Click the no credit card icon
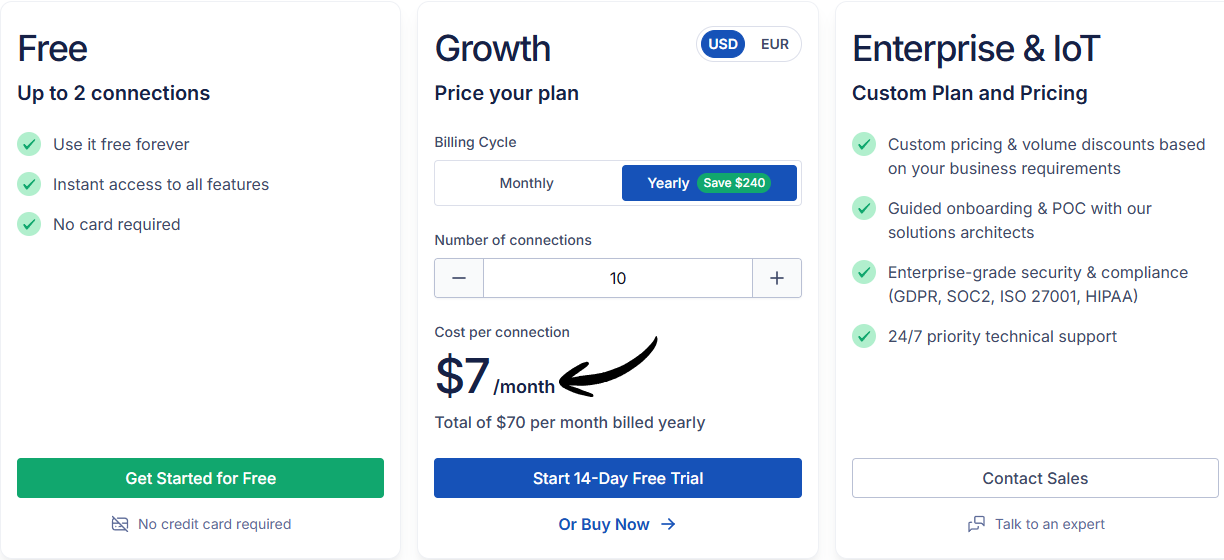 pos(120,524)
